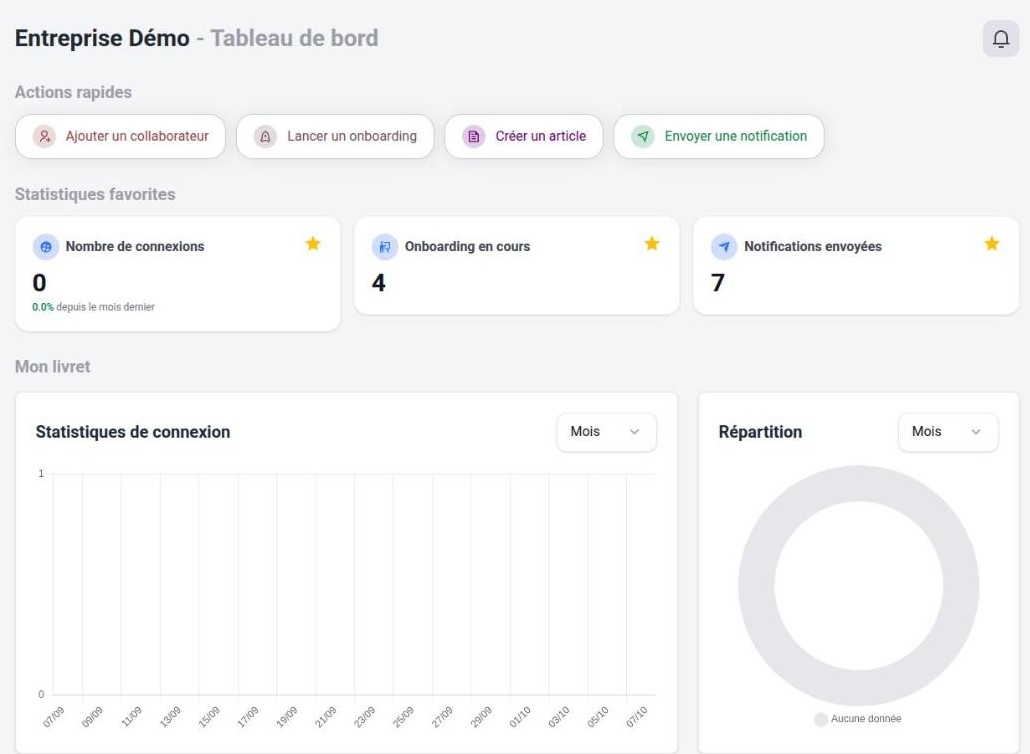This screenshot has height=754, width=1030.
Task: Click the document icon in Créer un article
Action: [x=474, y=137]
